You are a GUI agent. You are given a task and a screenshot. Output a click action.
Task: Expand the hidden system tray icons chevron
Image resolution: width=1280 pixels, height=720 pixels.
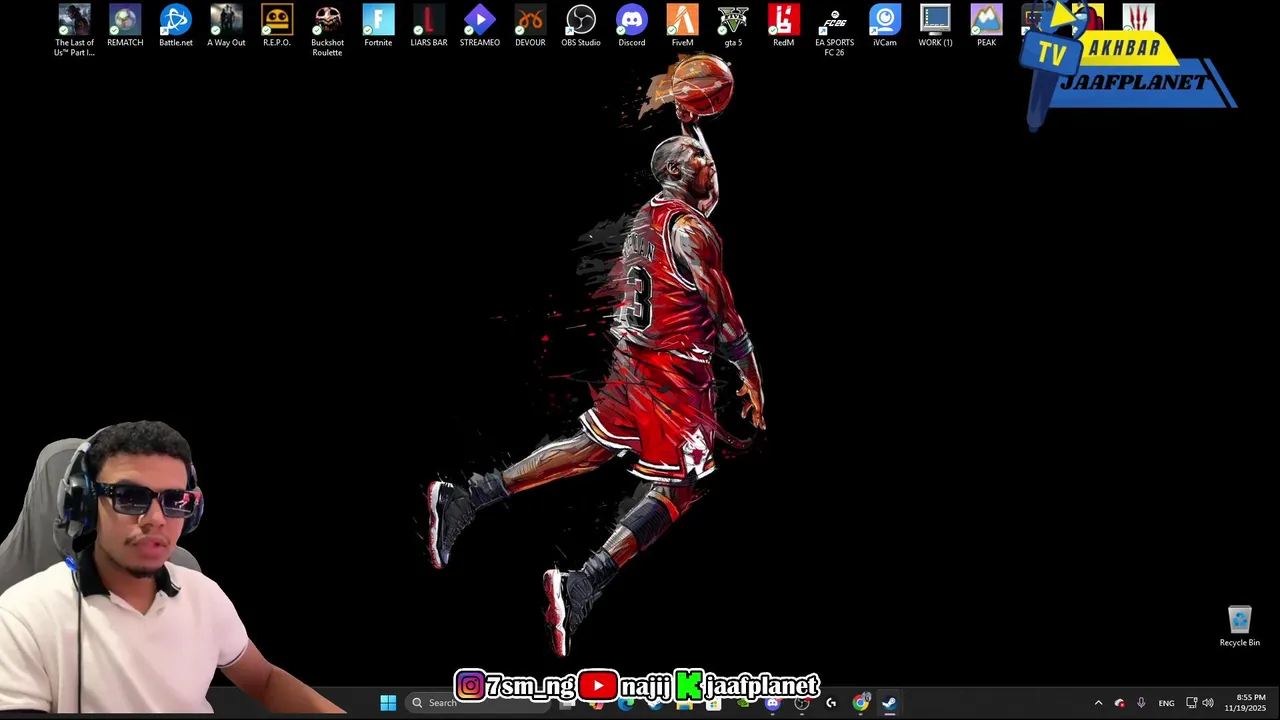tap(1098, 703)
